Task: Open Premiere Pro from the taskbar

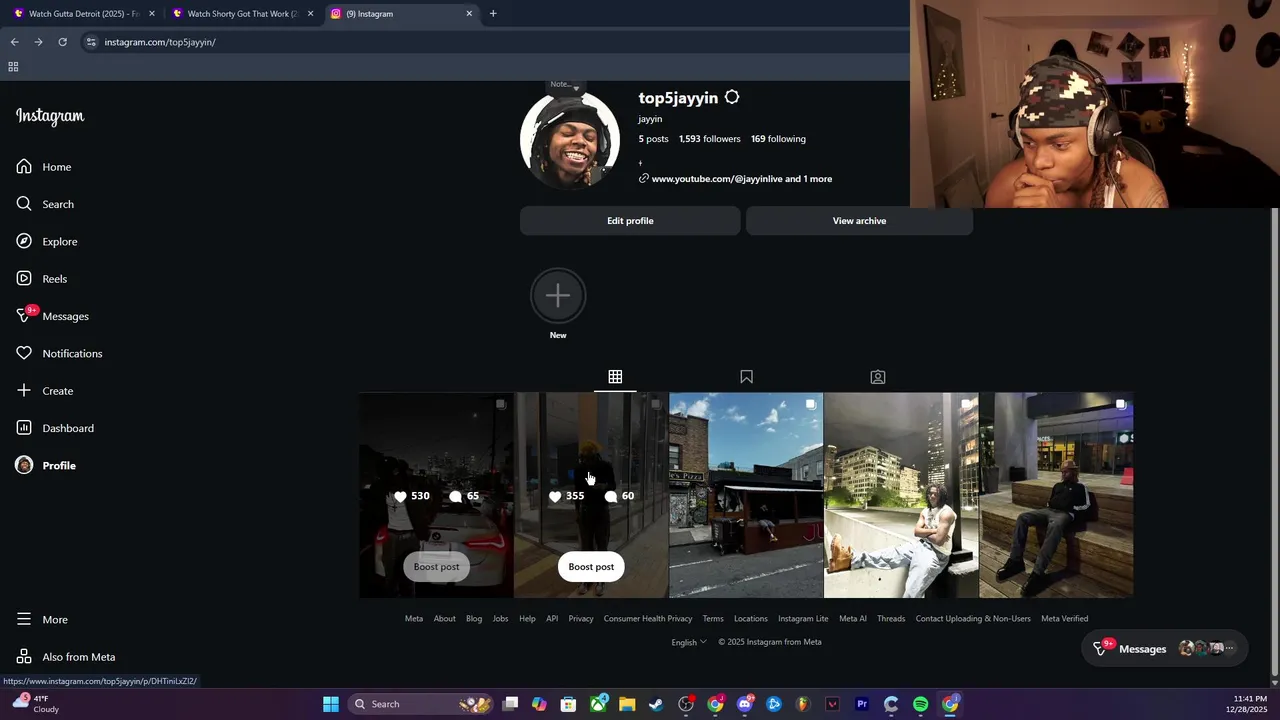Action: click(x=861, y=704)
